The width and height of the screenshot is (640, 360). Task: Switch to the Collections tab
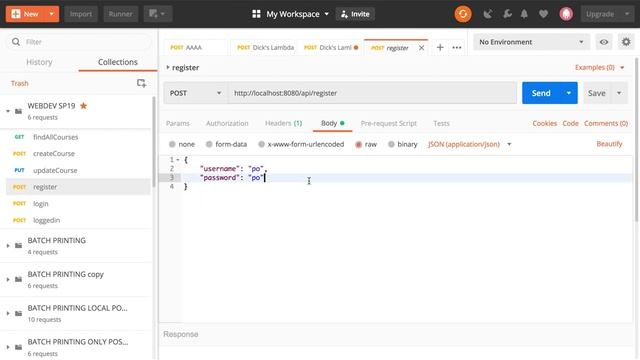118,62
